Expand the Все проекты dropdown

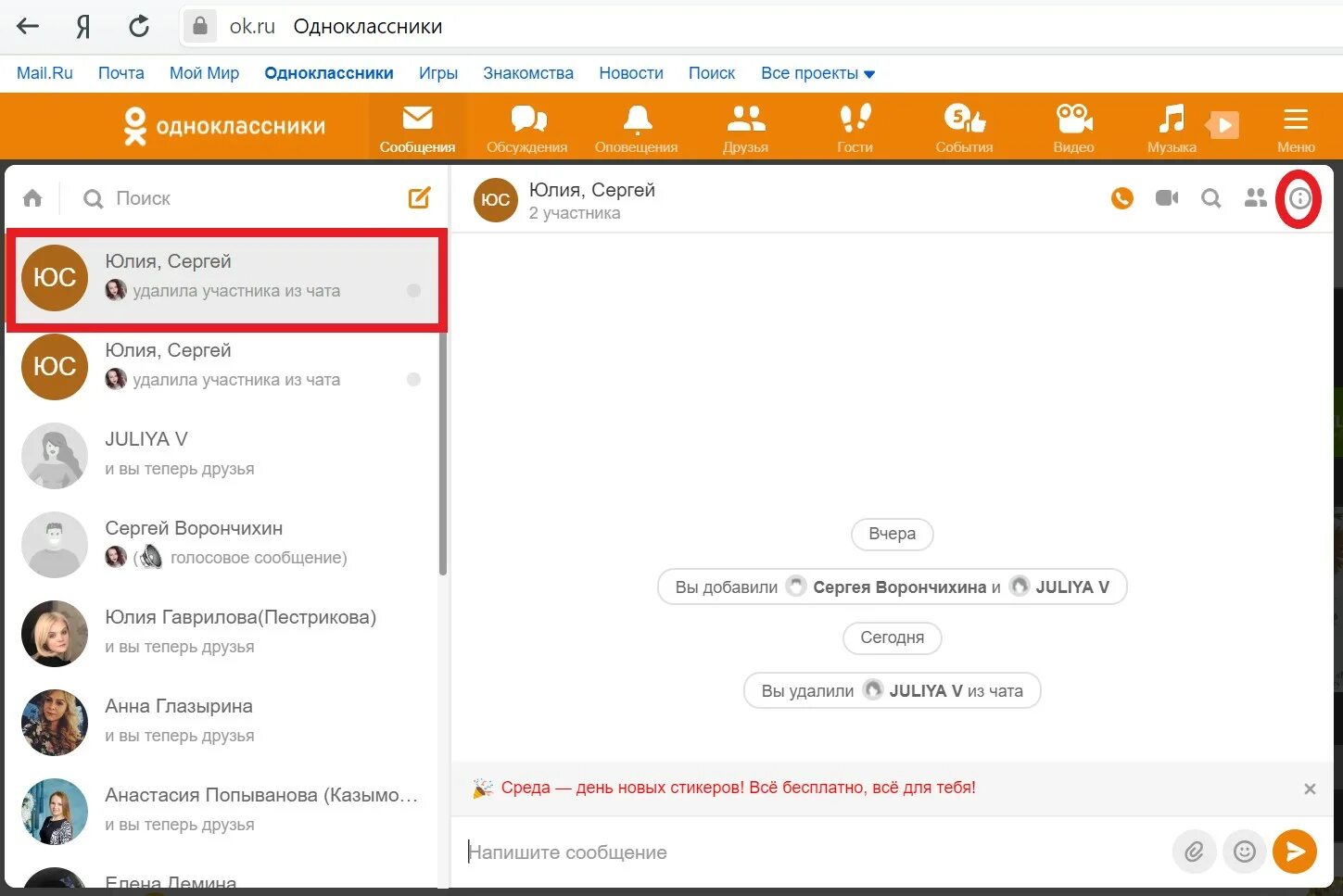pos(817,73)
